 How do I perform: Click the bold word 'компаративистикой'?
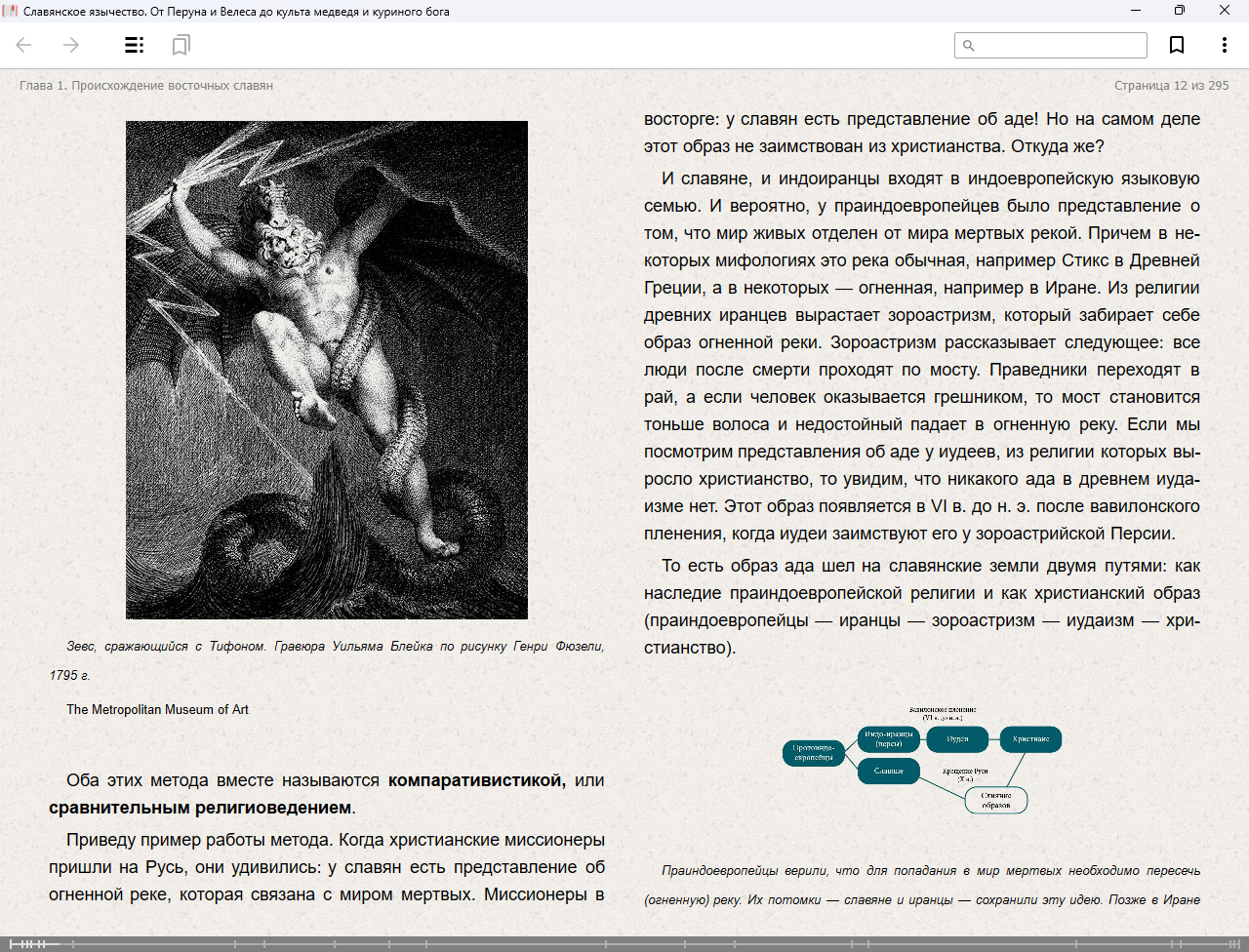476,780
